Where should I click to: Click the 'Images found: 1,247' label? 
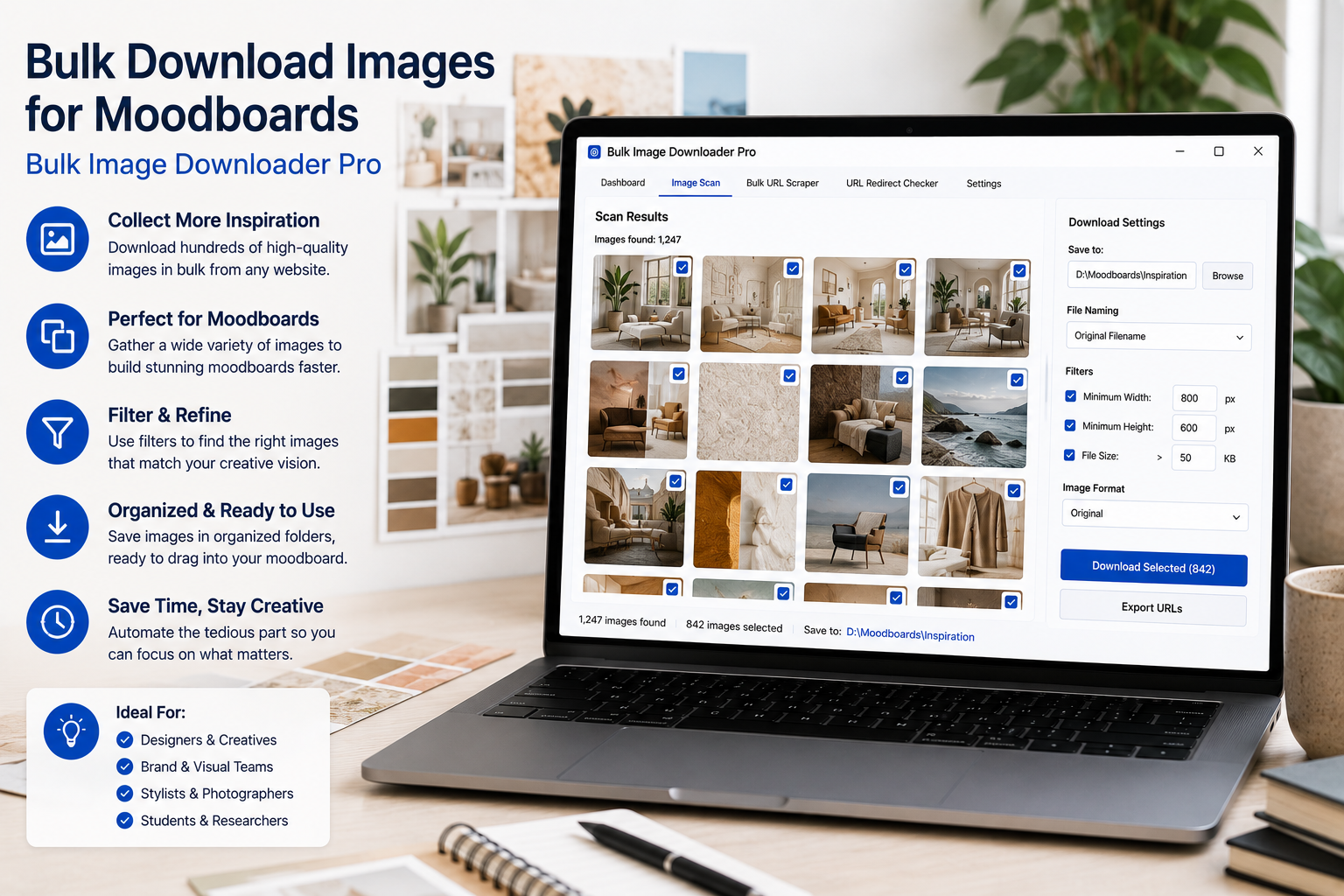(638, 240)
